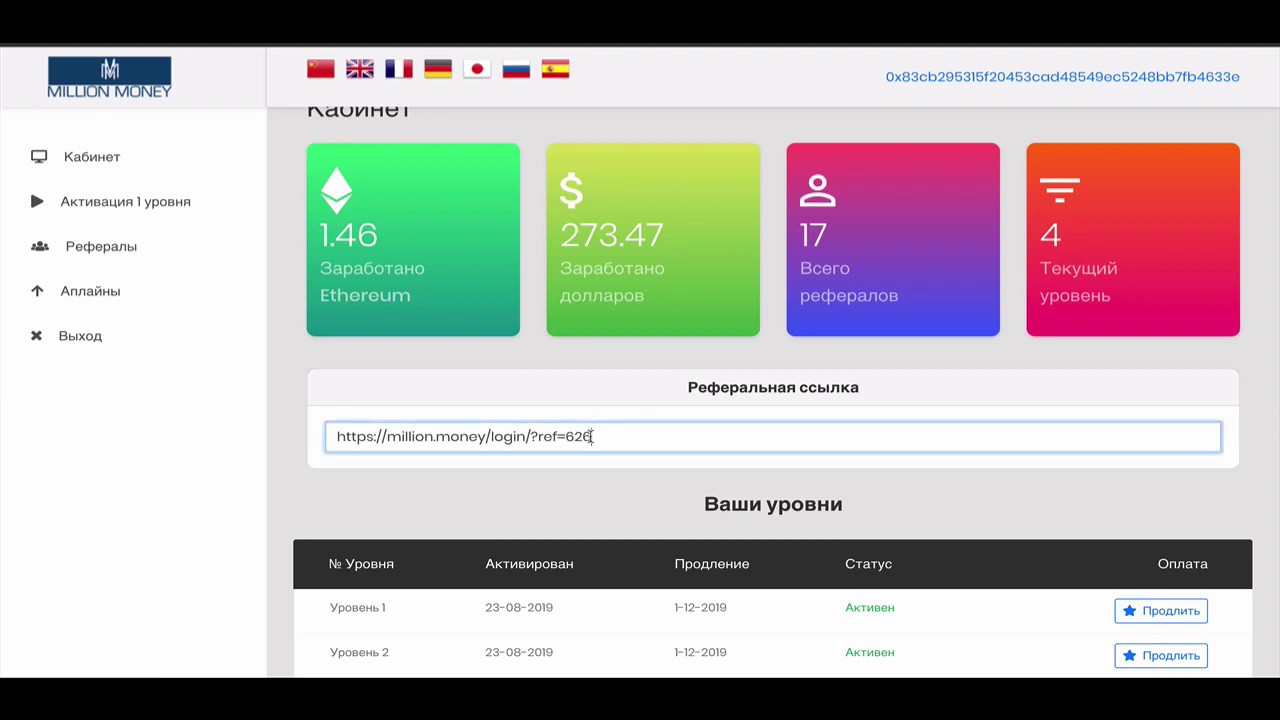Click Продлить button for Уровень 1
Viewport: 1280px width, 720px height.
click(1161, 611)
